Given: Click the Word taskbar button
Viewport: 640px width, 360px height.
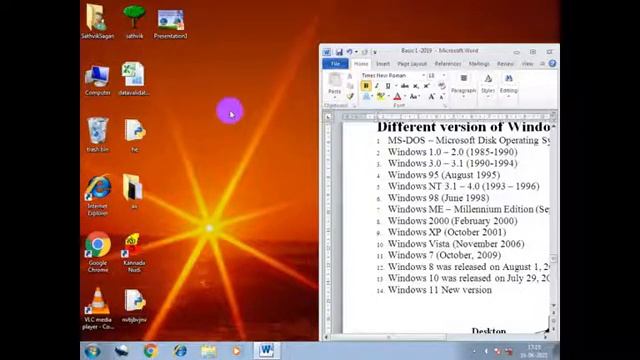Looking at the screenshot, I should 267,351.
